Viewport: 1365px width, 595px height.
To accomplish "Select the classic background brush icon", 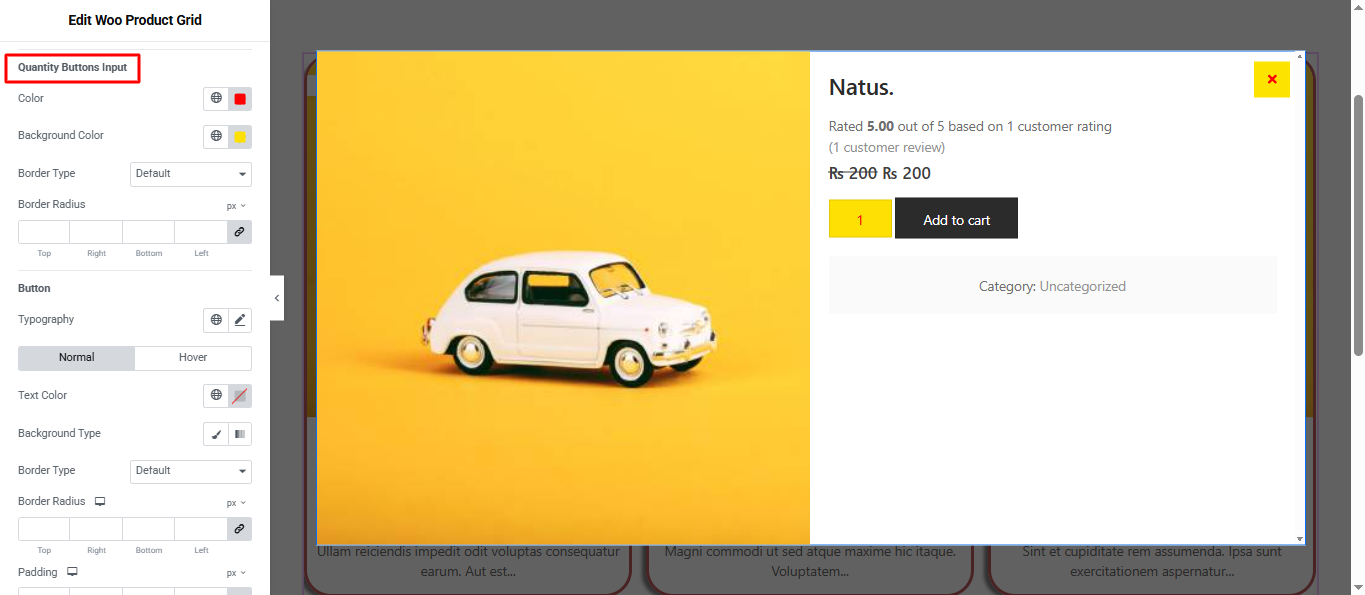I will click(x=216, y=434).
